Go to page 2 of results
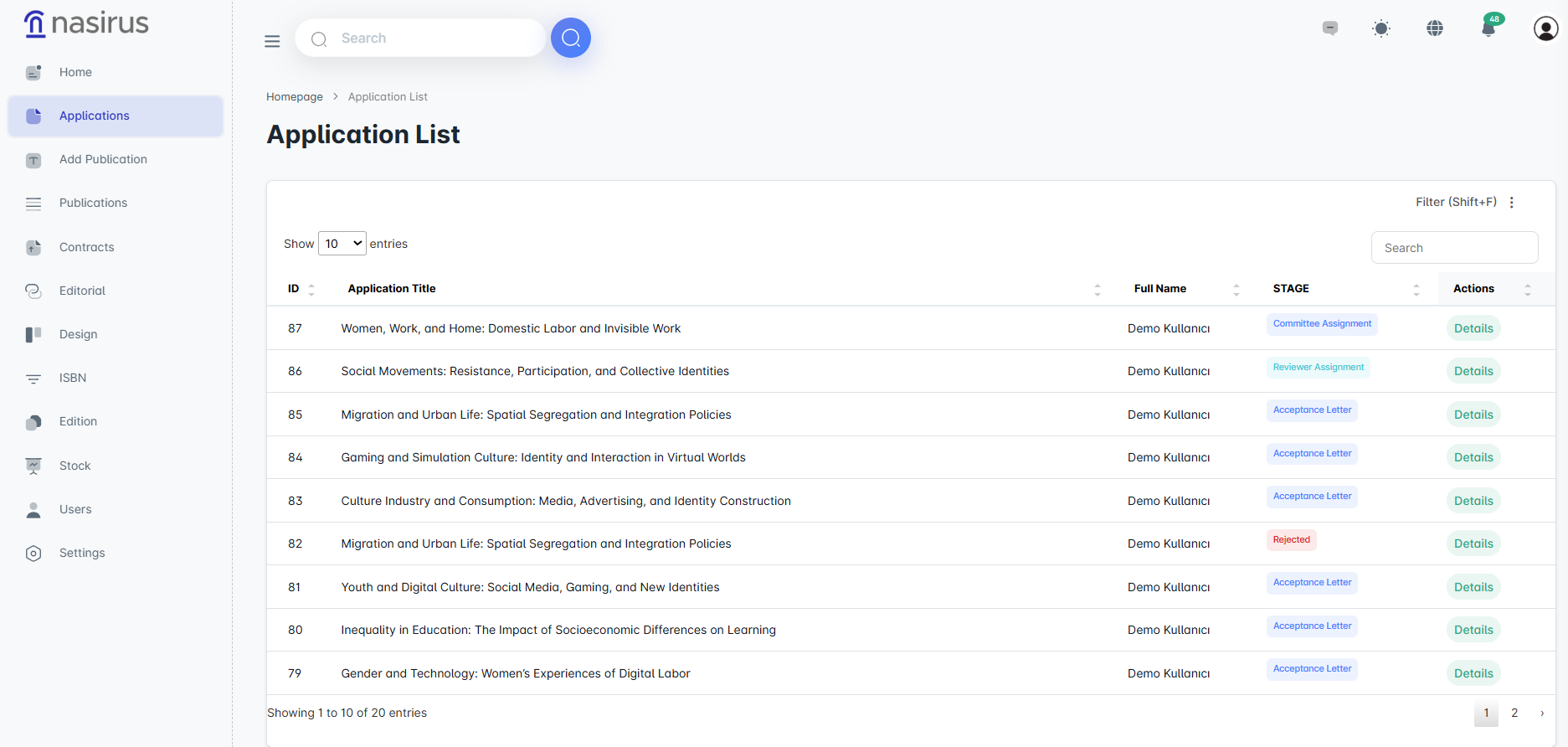This screenshot has height=747, width=1568. [x=1514, y=713]
